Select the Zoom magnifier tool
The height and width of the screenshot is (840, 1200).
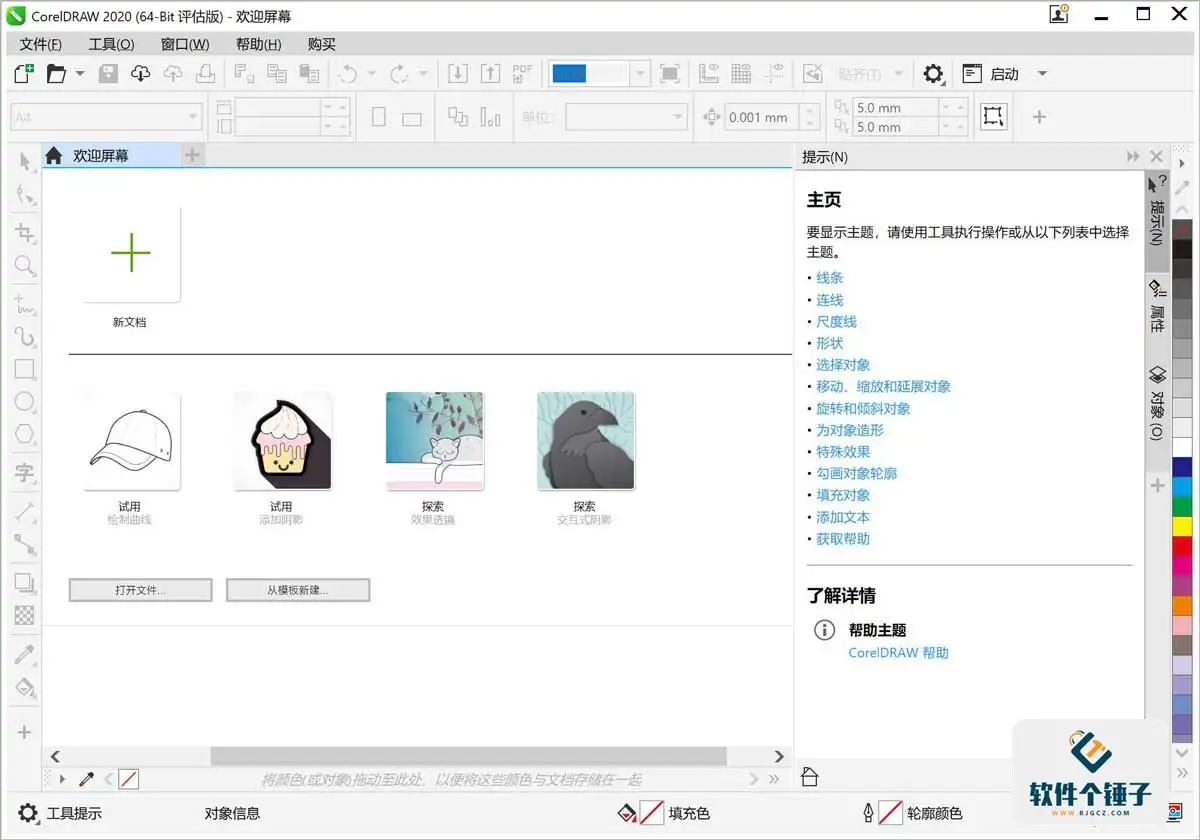click(x=25, y=266)
